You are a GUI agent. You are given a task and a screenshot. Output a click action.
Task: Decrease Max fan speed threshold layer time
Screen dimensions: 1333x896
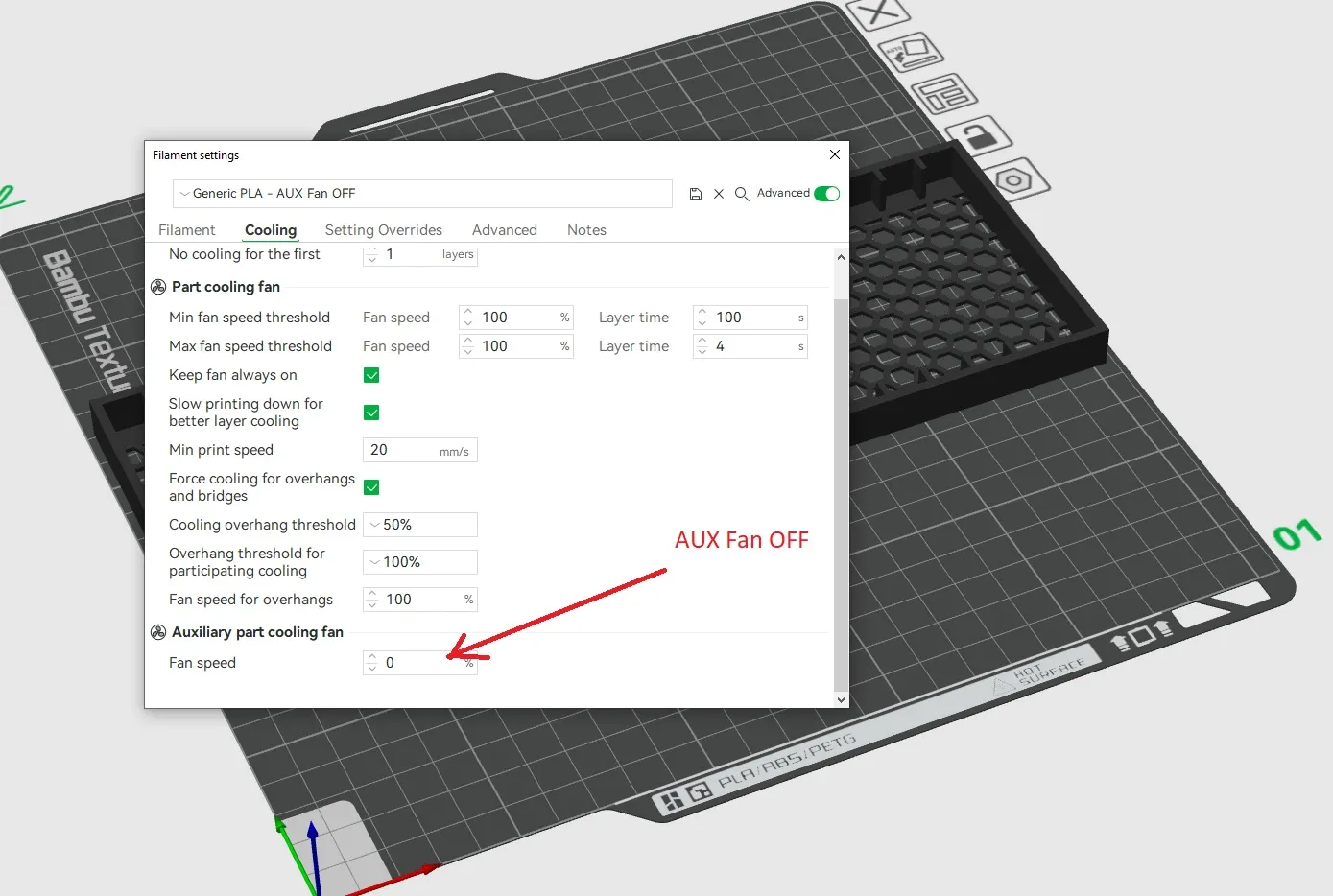tap(702, 352)
